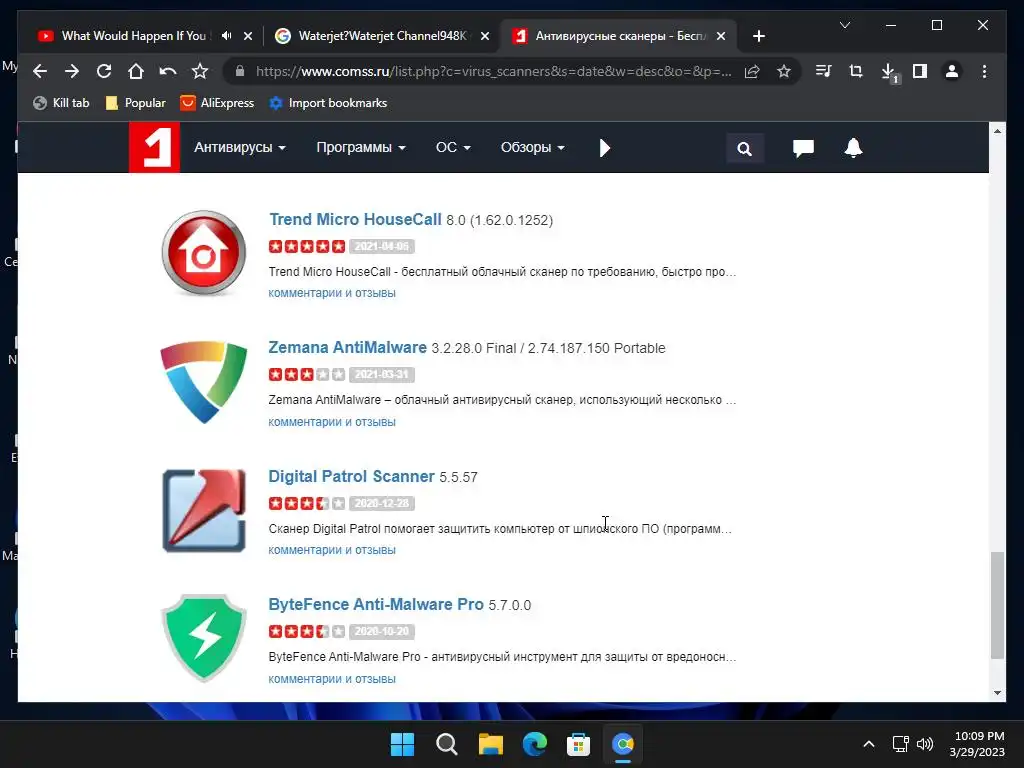Open comments link under ByteFence
This screenshot has height=768, width=1024.
pos(332,679)
